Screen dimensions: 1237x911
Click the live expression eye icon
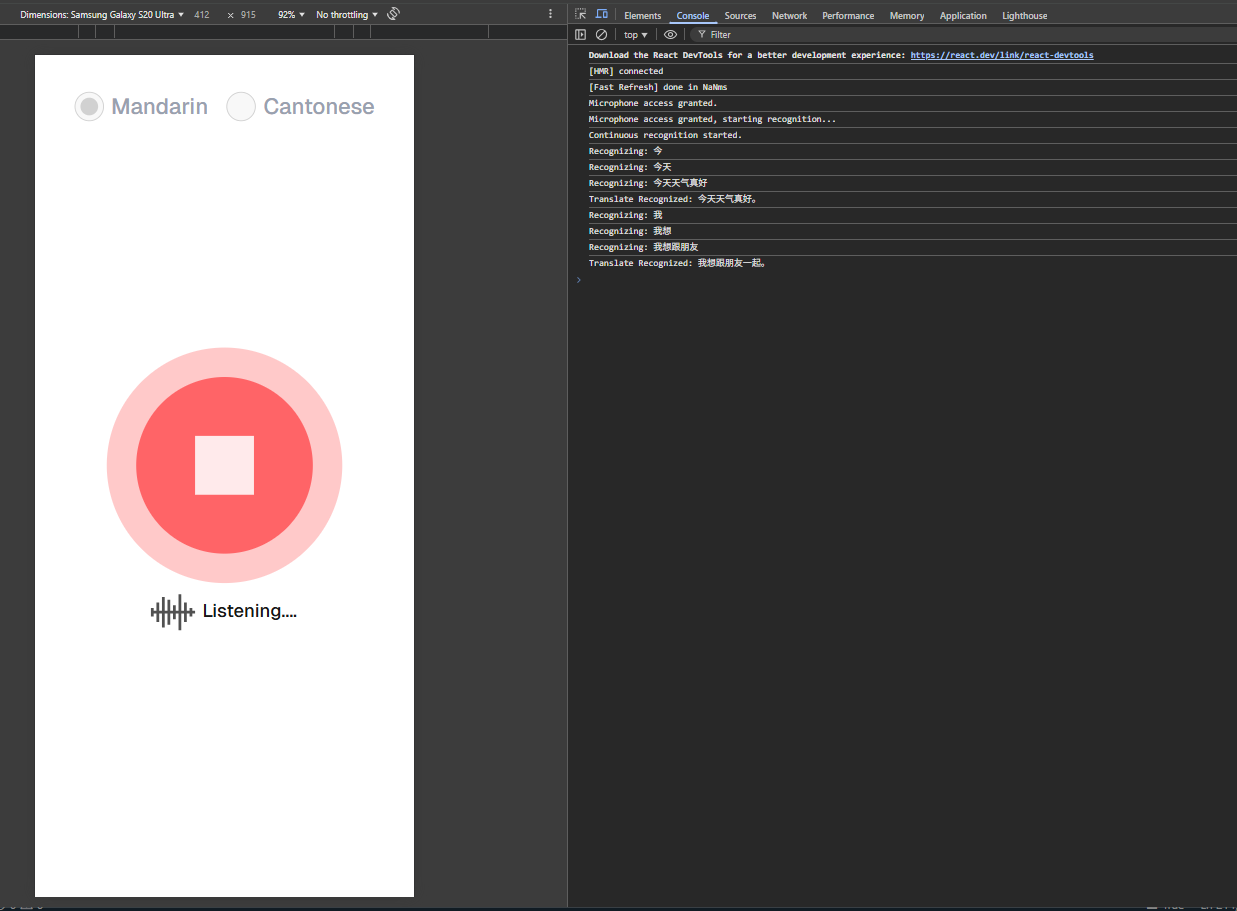point(670,34)
